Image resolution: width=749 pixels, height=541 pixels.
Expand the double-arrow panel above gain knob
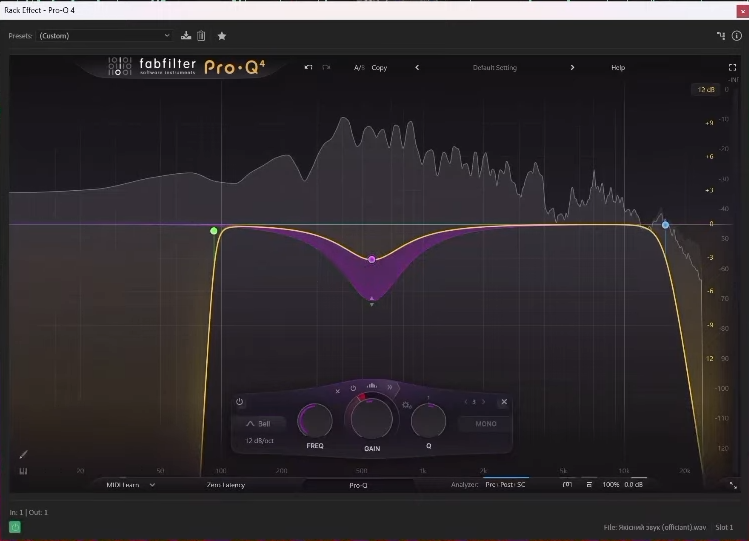click(x=390, y=387)
